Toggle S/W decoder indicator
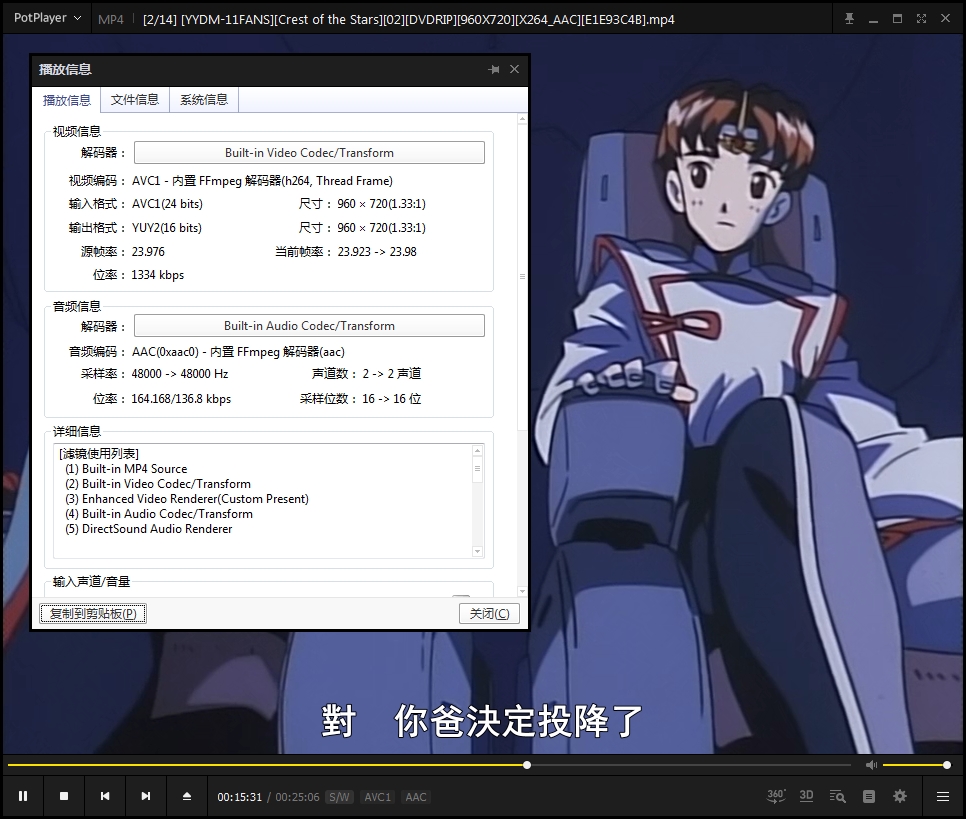This screenshot has width=966, height=819. point(339,797)
